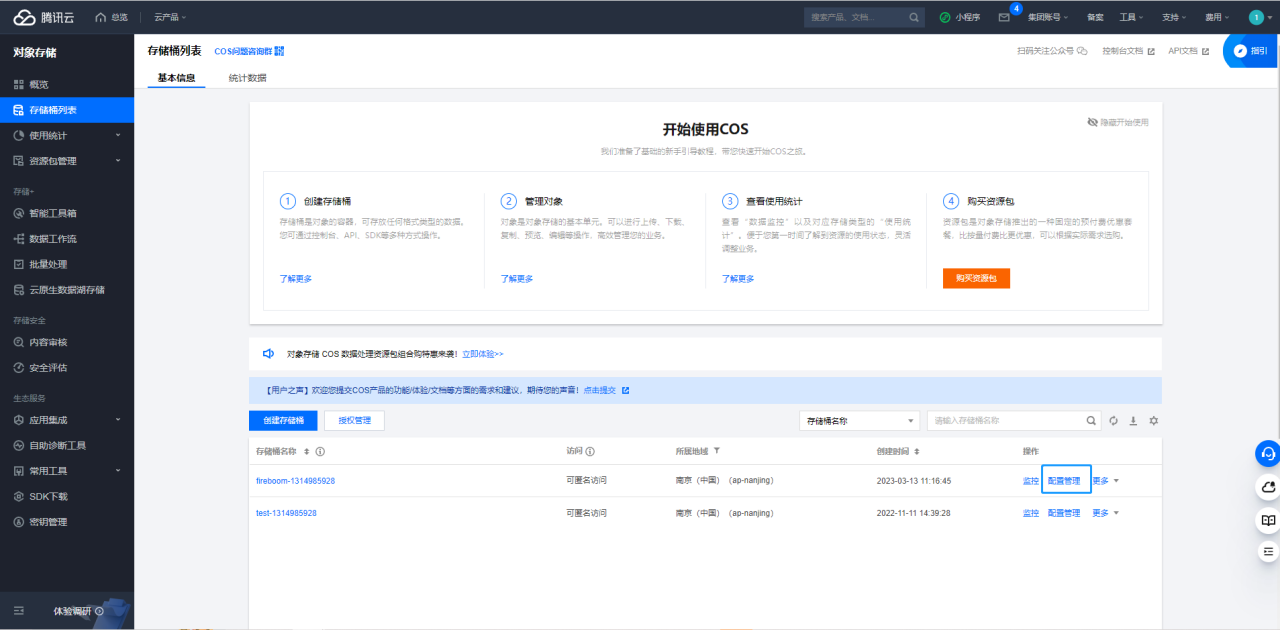The width and height of the screenshot is (1280, 630).
Task: Switch to the 统计数据 tab
Action: point(247,78)
